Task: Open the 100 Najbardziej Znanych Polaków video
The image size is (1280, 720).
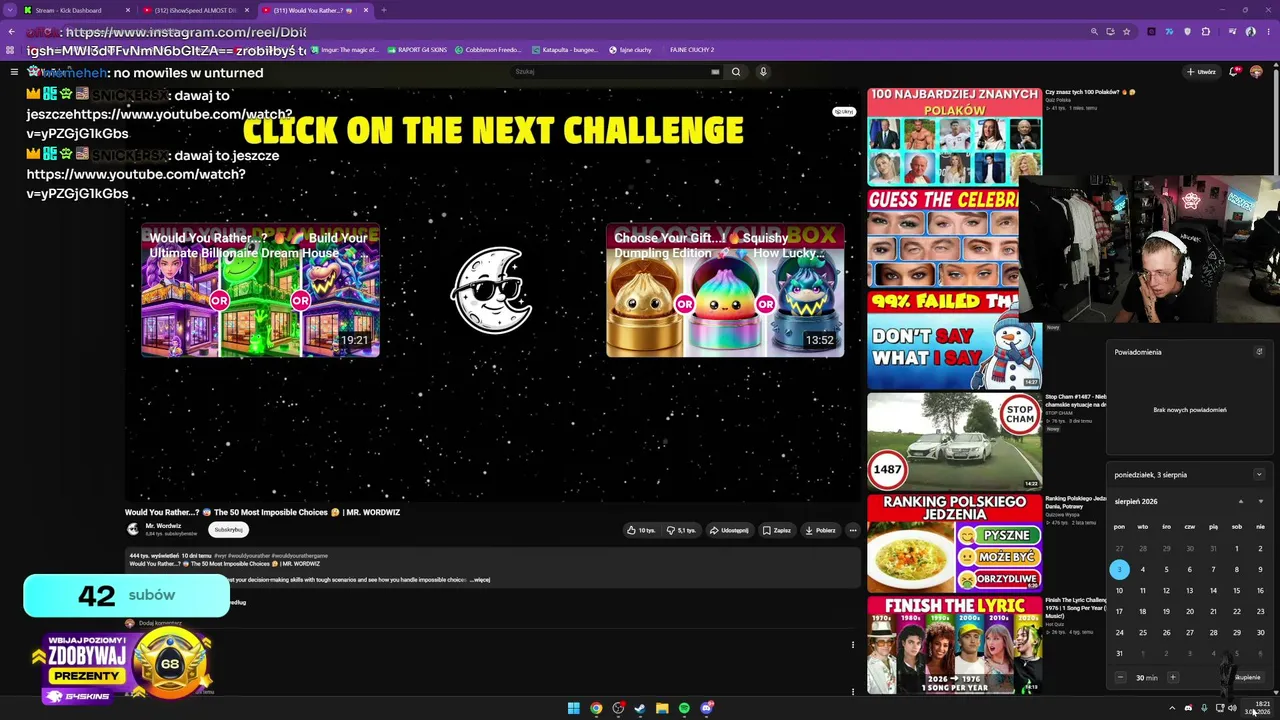Action: [x=954, y=136]
